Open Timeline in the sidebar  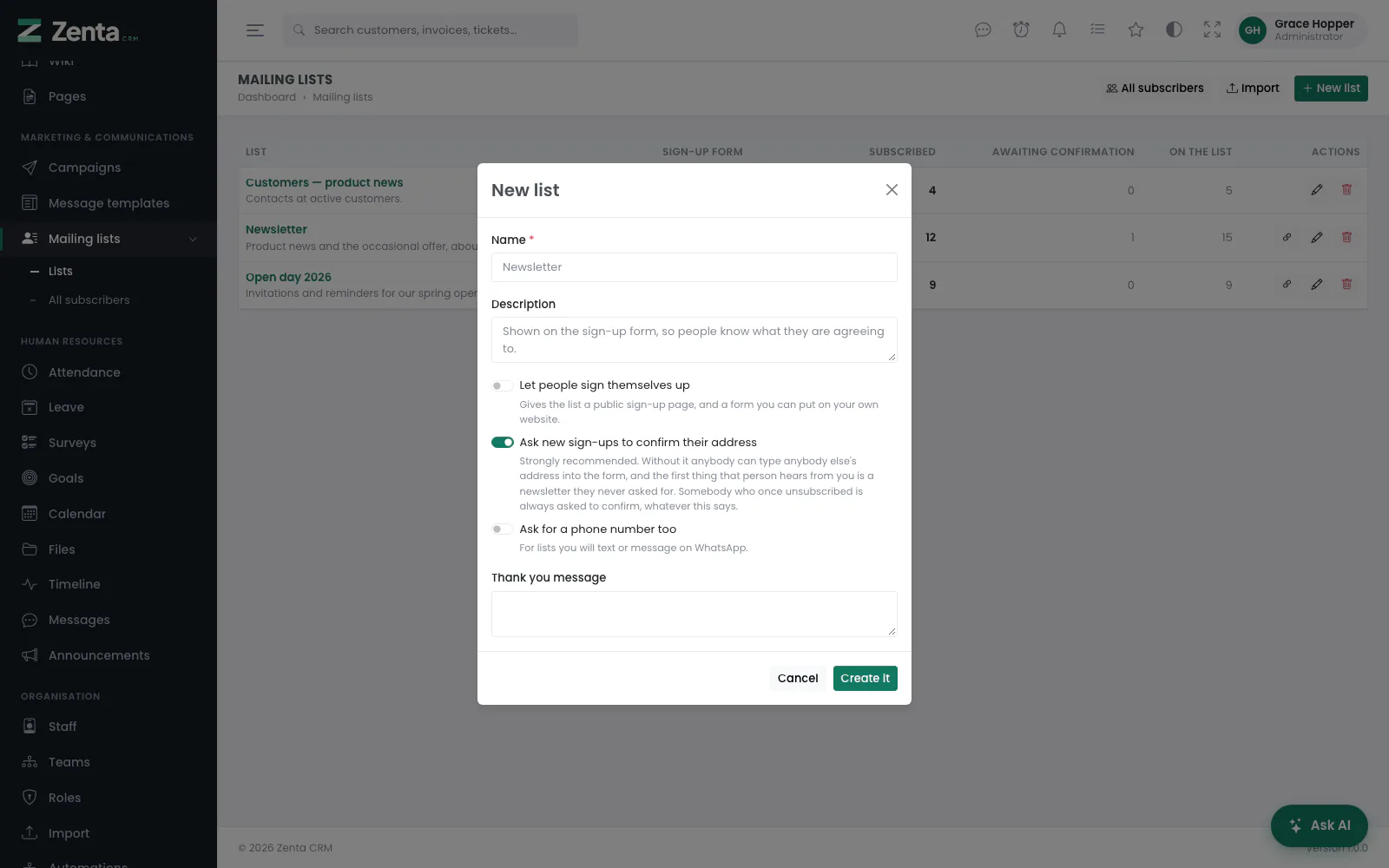109,584
